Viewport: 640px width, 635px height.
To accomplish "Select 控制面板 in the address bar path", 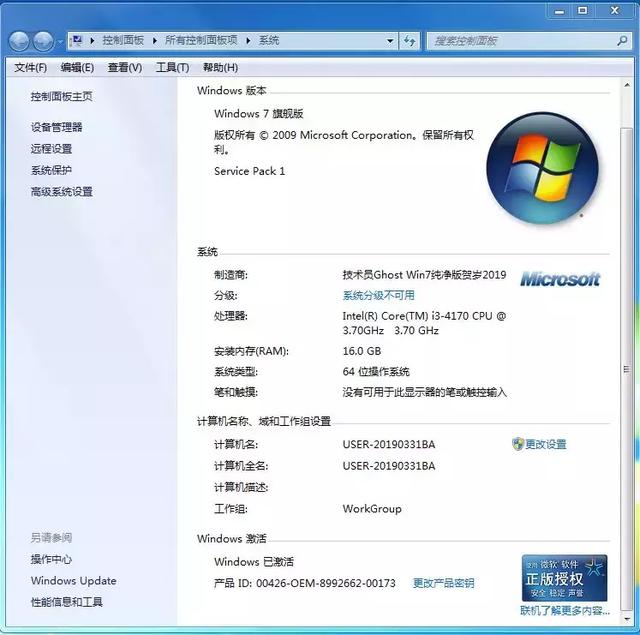I will pyautogui.click(x=123, y=40).
